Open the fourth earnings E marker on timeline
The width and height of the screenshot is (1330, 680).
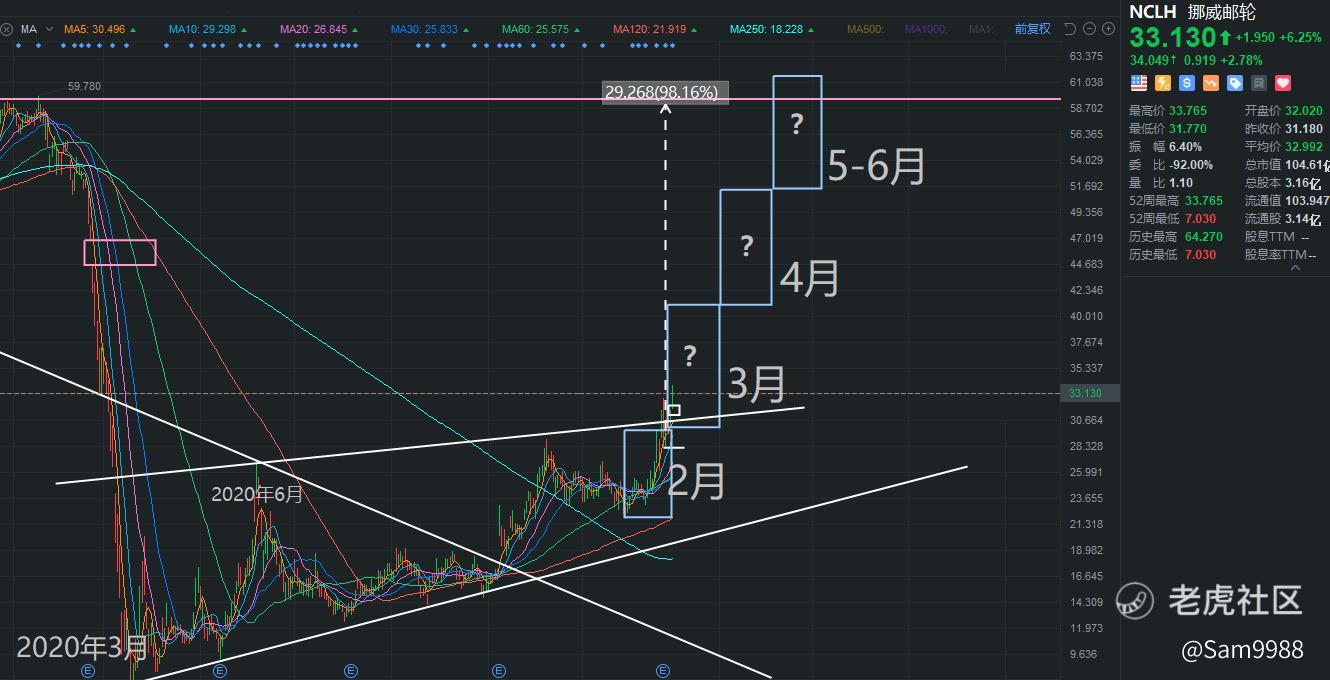[x=497, y=671]
